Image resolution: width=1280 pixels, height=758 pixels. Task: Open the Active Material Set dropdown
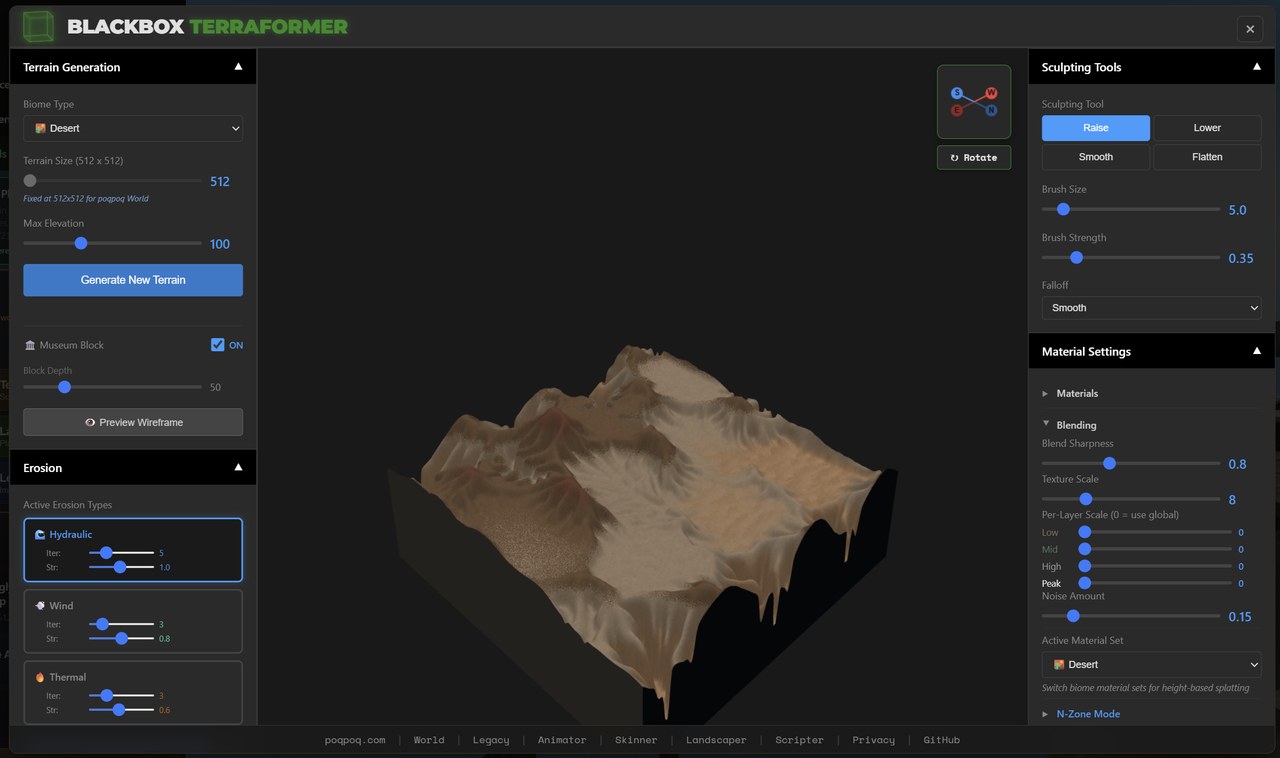[1151, 664]
